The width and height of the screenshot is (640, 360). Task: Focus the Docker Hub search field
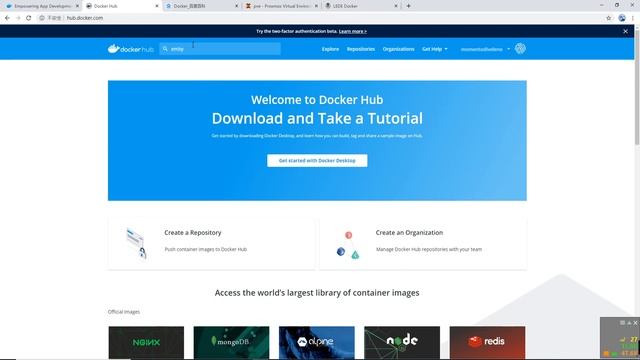click(x=220, y=49)
